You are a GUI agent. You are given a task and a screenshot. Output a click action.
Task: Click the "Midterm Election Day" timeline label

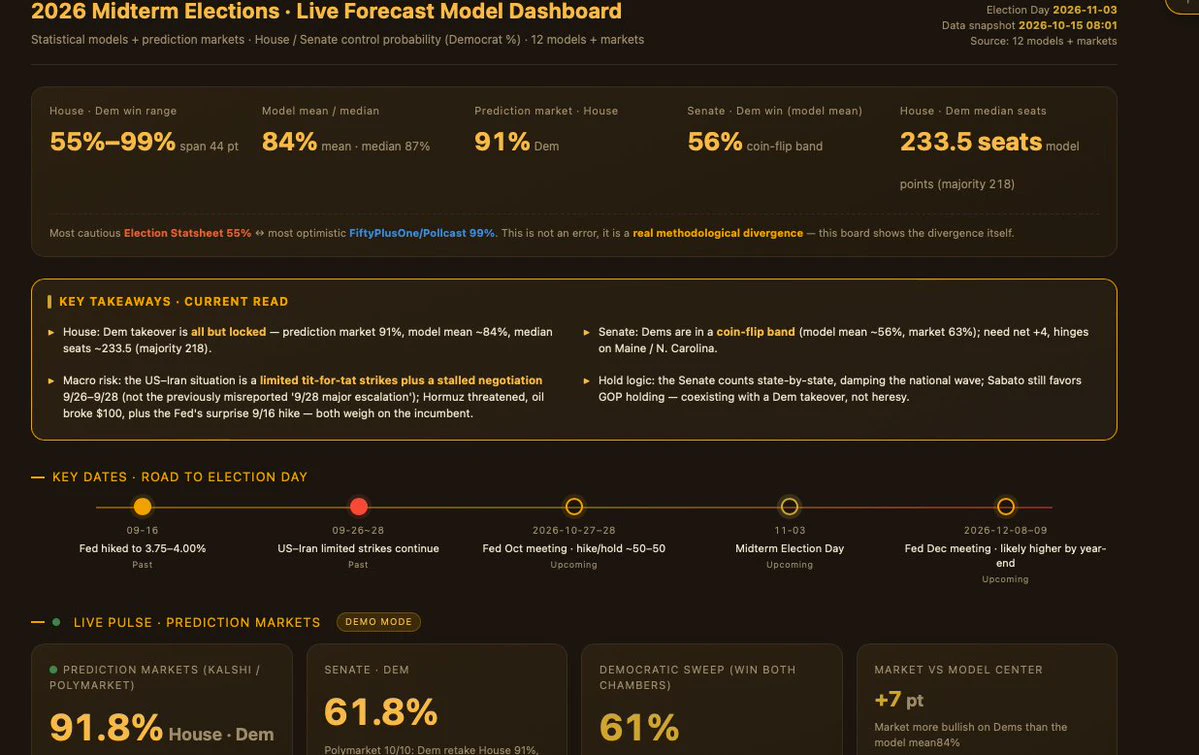tap(790, 548)
